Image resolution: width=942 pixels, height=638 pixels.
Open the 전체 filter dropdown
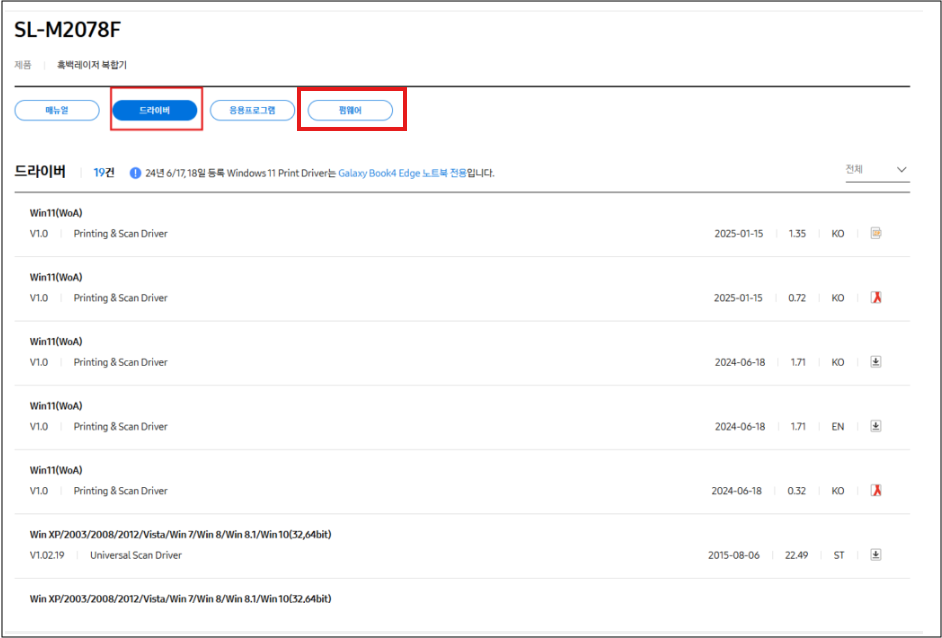point(877,170)
